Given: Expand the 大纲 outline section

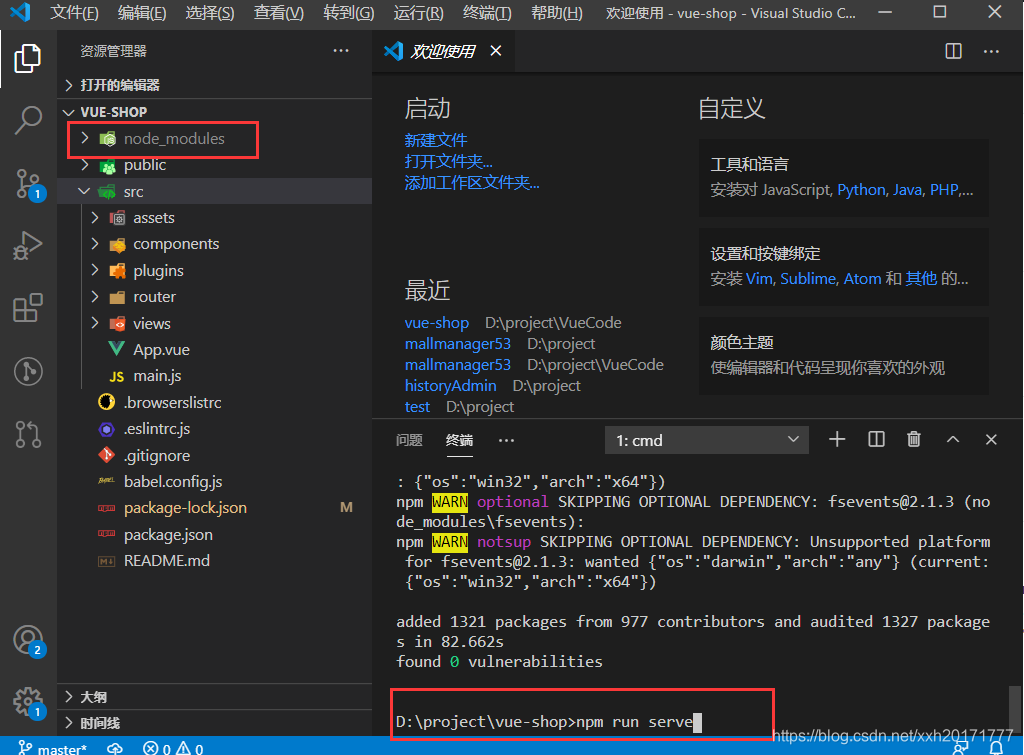Looking at the screenshot, I should (x=214, y=697).
